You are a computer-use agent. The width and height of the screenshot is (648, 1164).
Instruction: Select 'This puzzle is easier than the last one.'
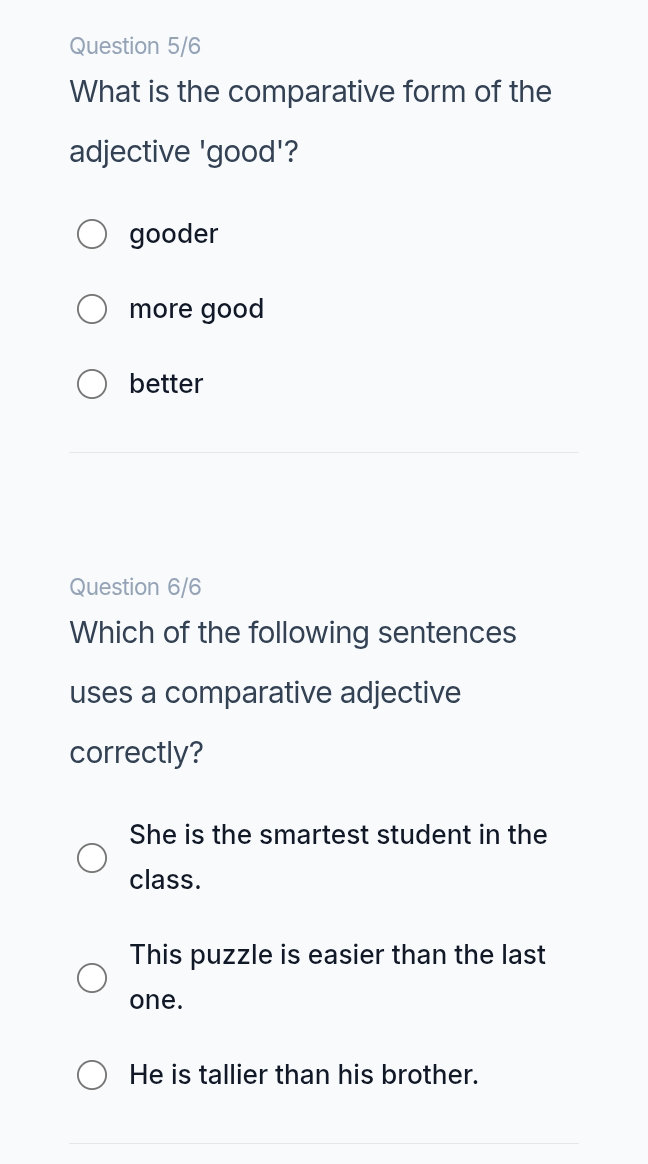tap(92, 977)
